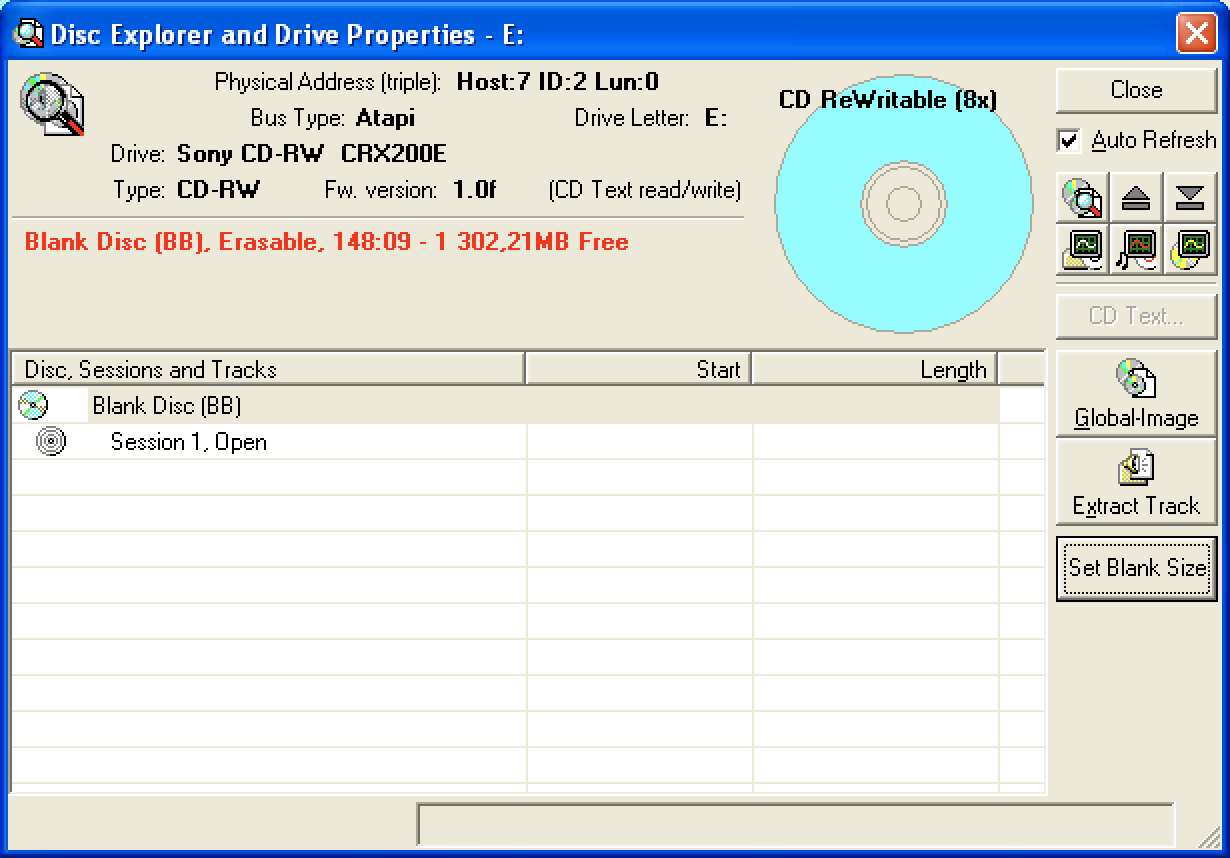This screenshot has width=1230, height=858.
Task: Click the Disc, Sessions and Tracks column header
Action: coord(268,369)
